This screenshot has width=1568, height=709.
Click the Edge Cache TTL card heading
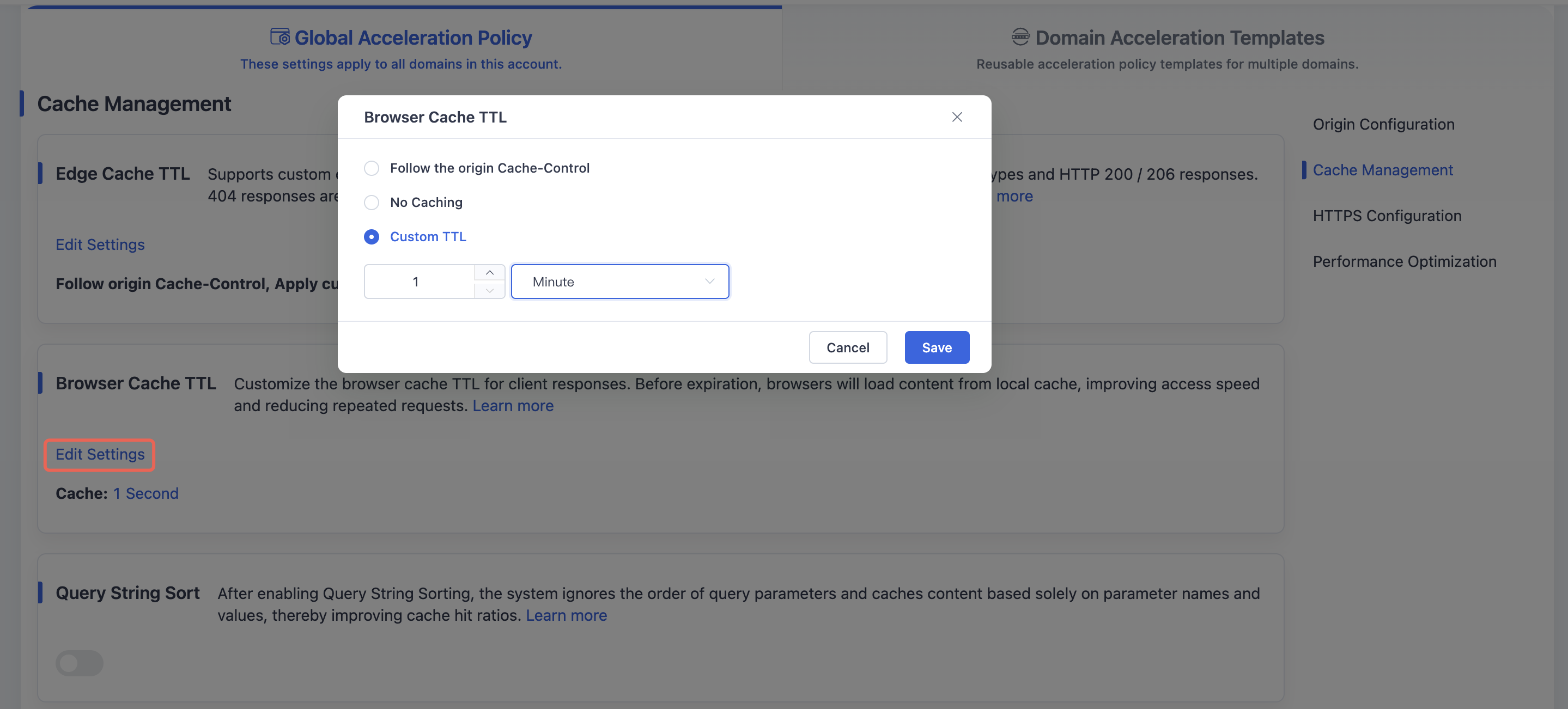(123, 174)
